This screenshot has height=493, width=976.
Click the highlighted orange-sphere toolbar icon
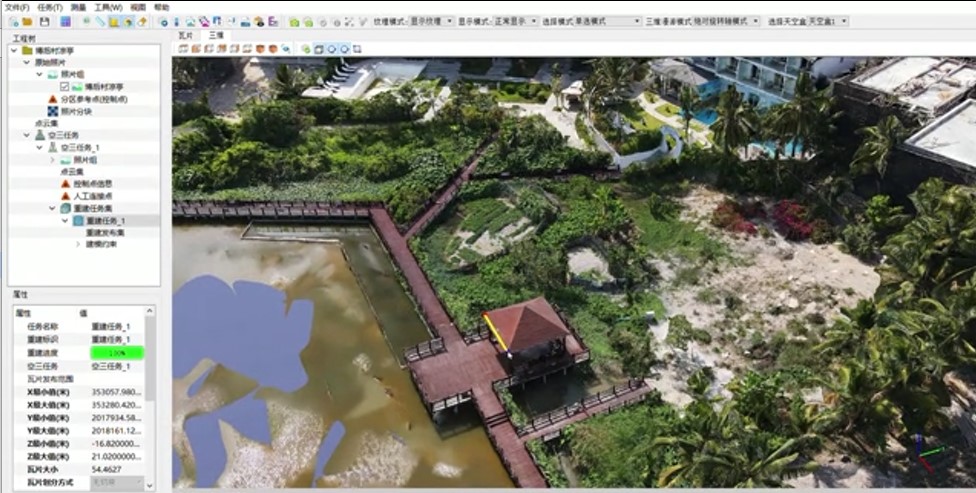[128, 22]
